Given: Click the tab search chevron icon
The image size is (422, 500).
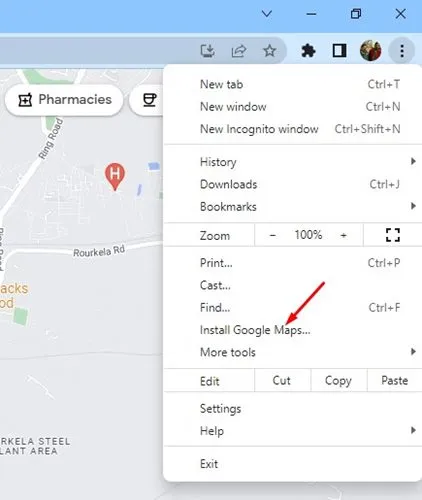Looking at the screenshot, I should tap(267, 14).
